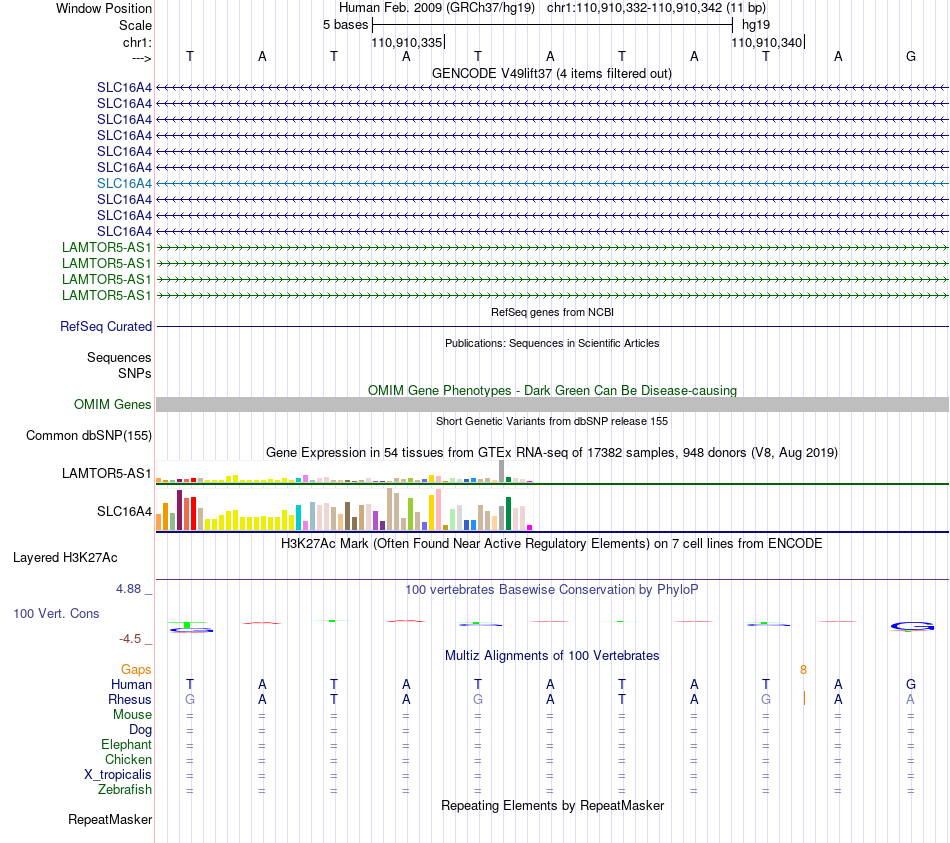Click the RepeatMasker track label
This screenshot has height=843, width=950.
tap(110, 819)
